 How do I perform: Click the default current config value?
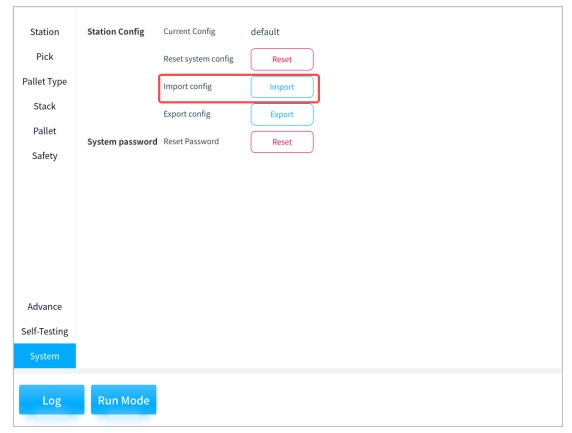[265, 32]
